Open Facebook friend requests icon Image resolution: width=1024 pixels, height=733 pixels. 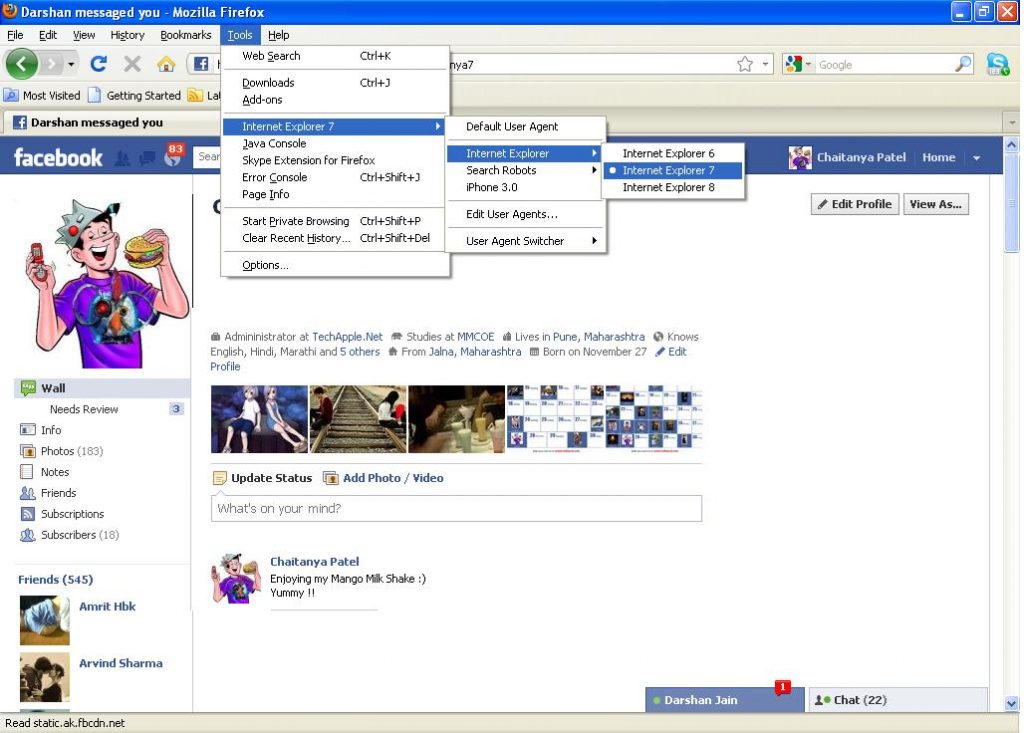pos(122,157)
